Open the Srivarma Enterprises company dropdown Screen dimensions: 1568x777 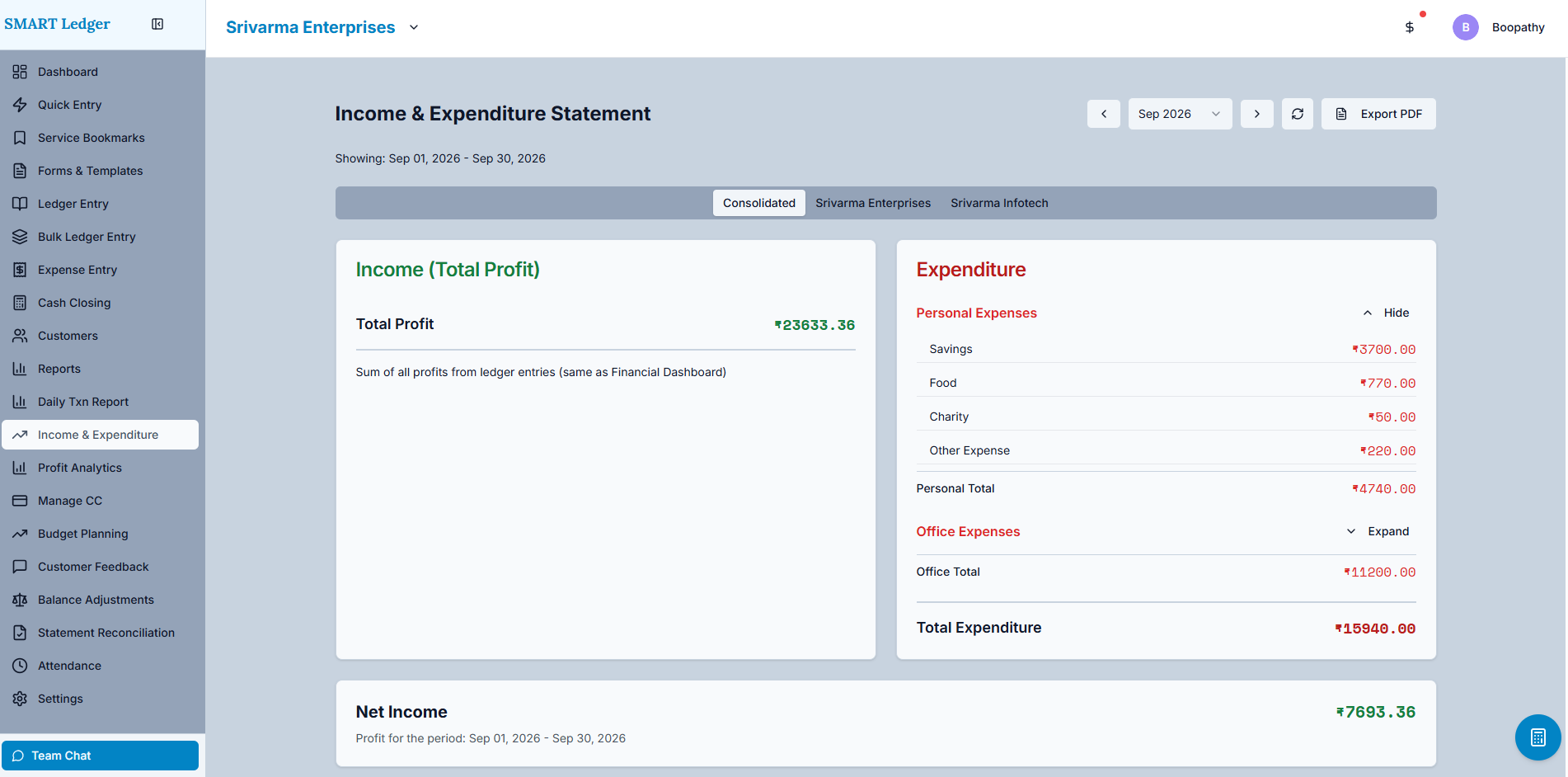coord(323,27)
